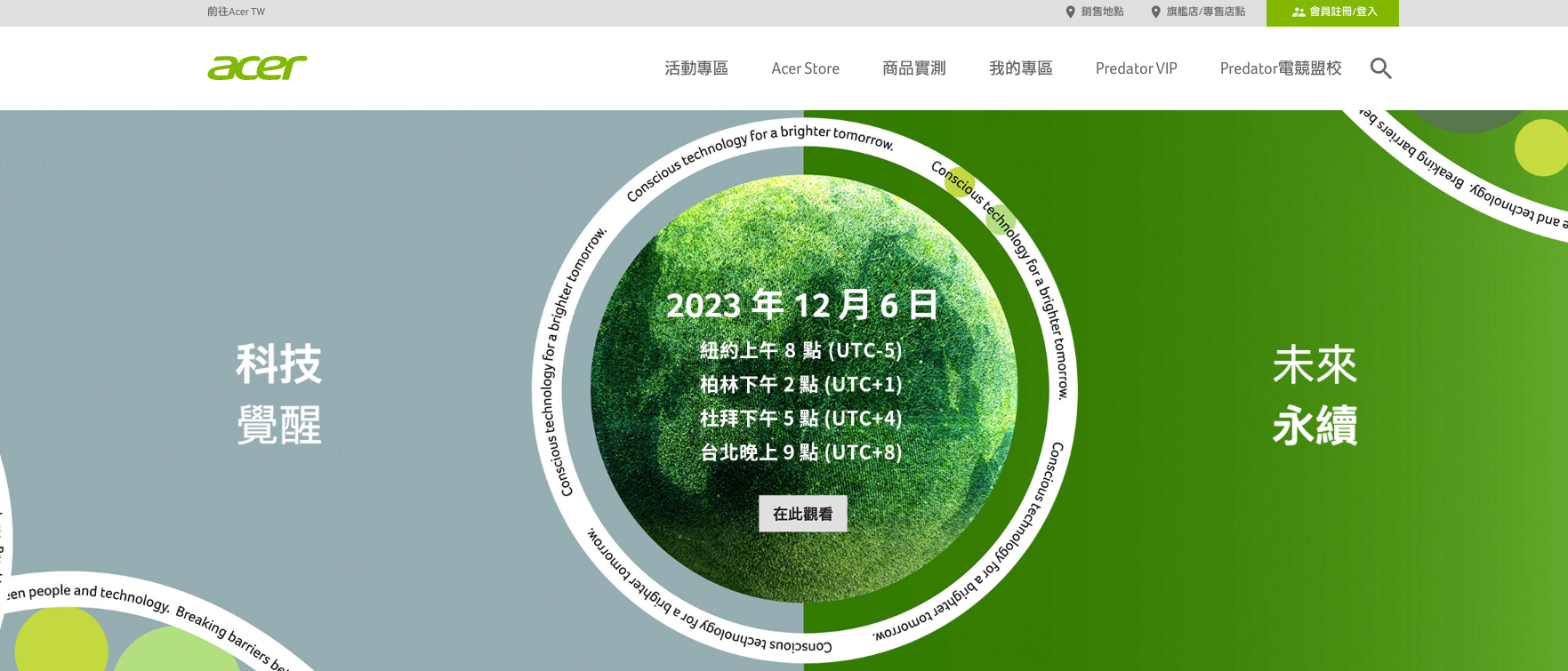The height and width of the screenshot is (671, 1568).
Task: Click 會員註冊/登入 green button
Action: tap(1332, 12)
